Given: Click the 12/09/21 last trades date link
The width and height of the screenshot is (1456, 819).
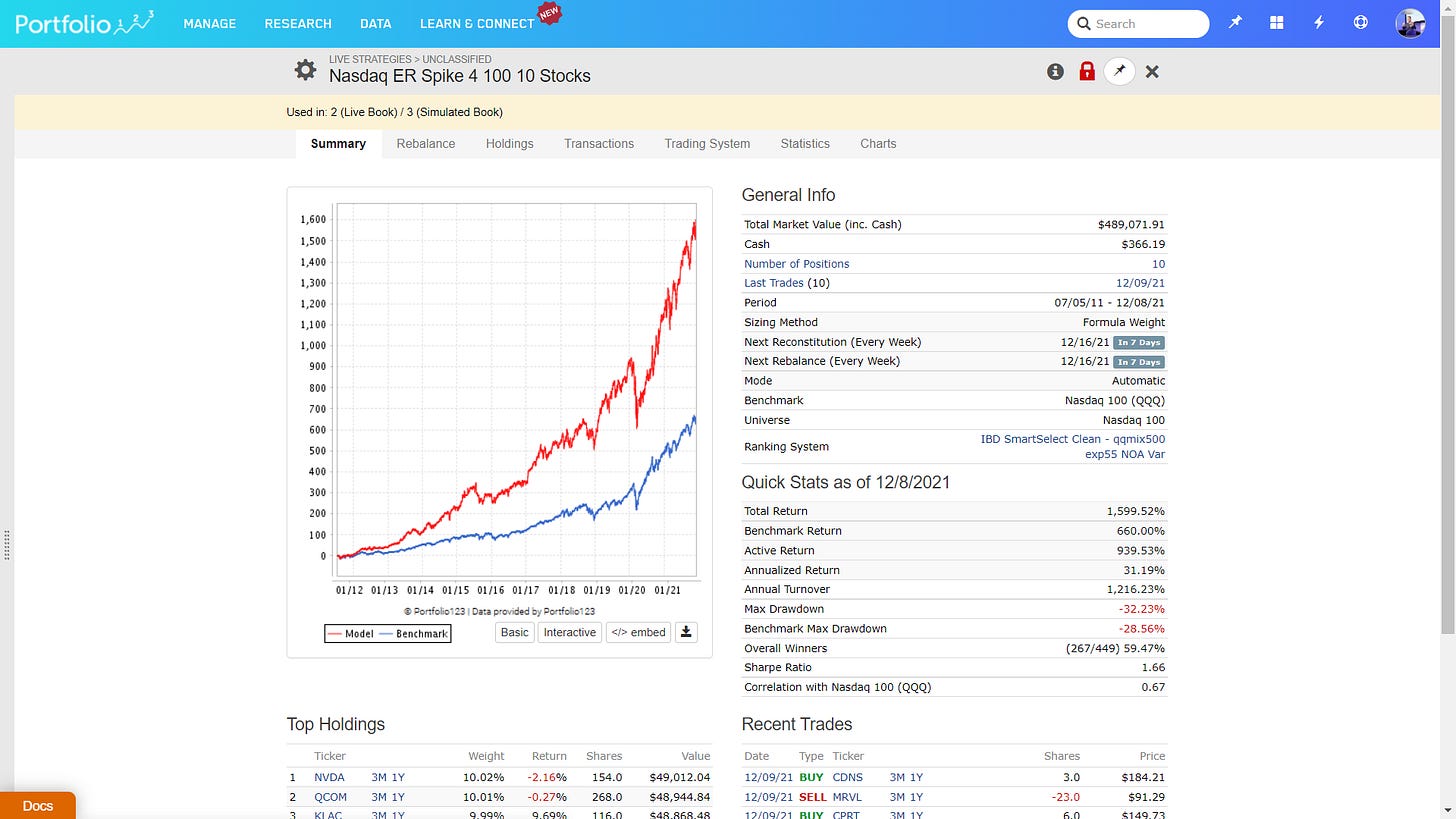Looking at the screenshot, I should [x=1140, y=283].
